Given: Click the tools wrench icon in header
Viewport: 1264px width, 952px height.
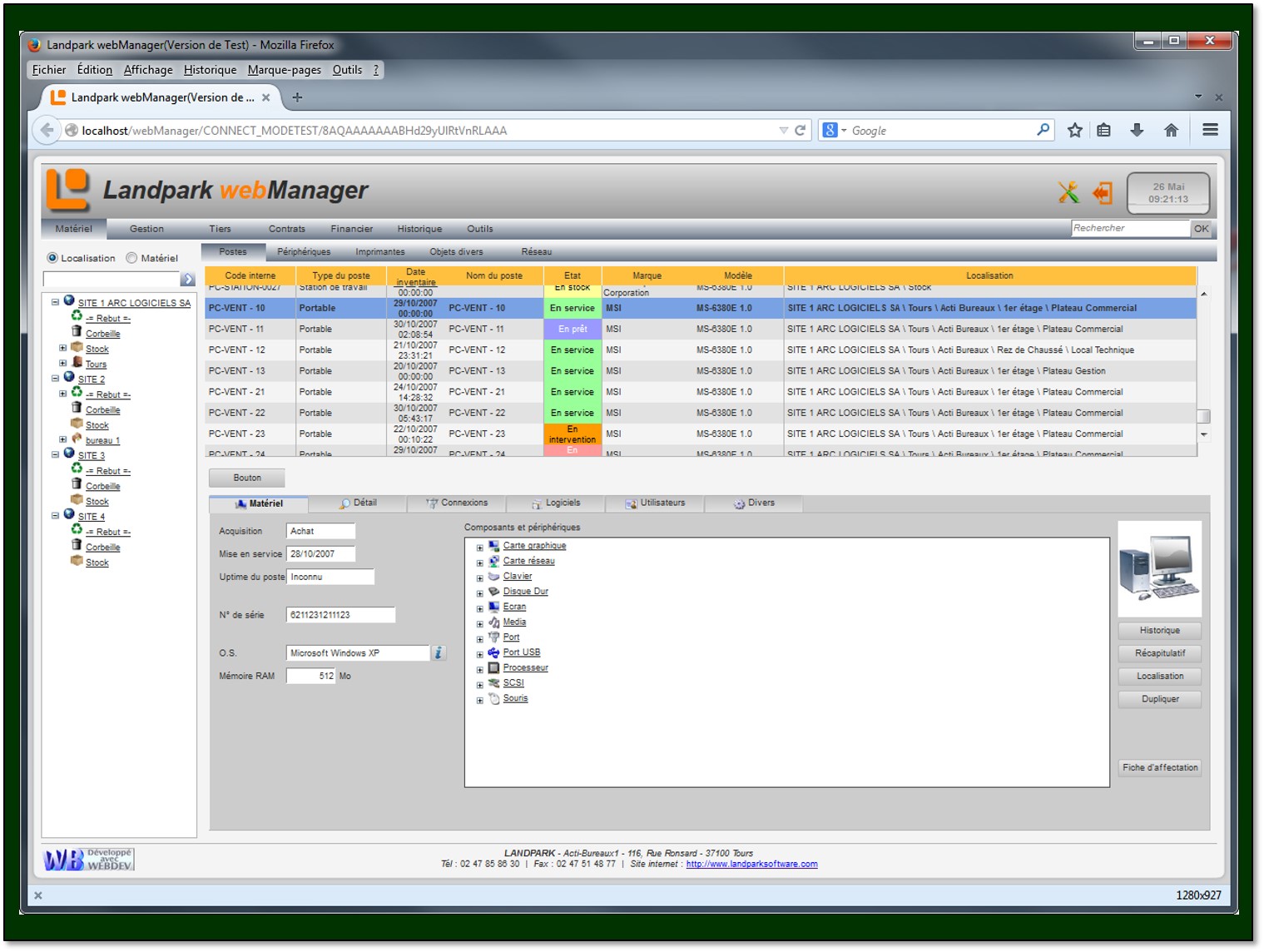Looking at the screenshot, I should [1068, 193].
